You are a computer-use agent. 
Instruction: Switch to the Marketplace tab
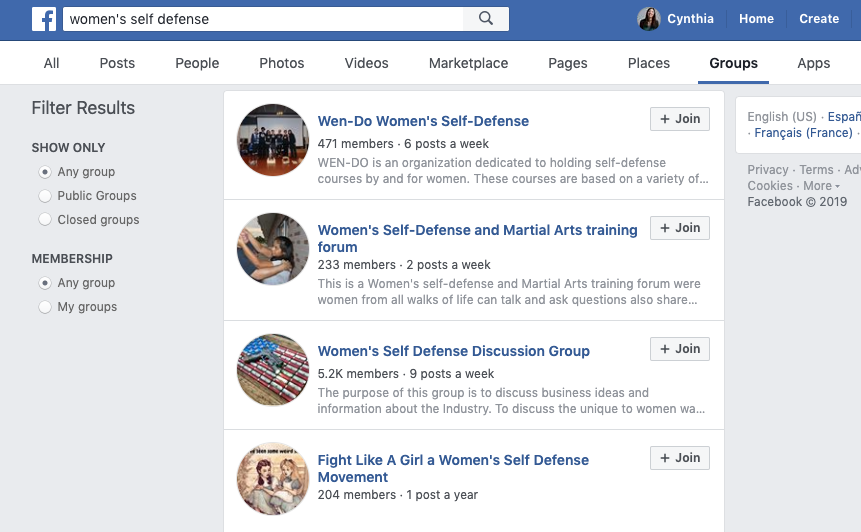tap(468, 63)
